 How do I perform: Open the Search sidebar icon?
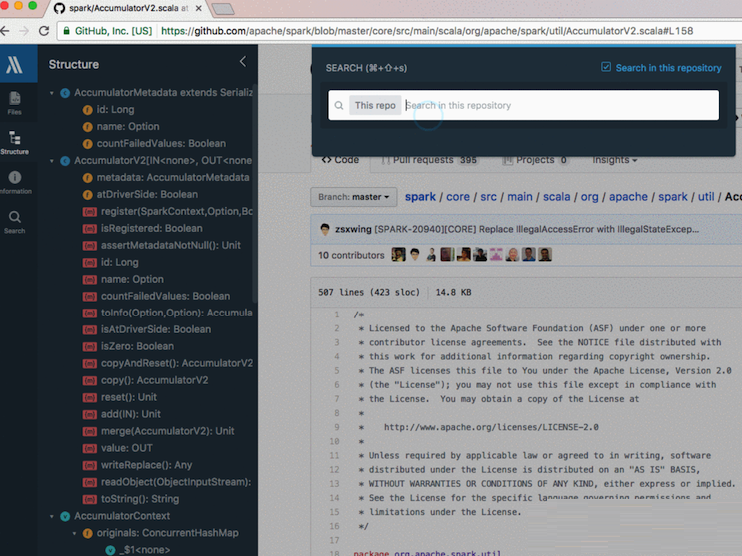click(x=15, y=217)
